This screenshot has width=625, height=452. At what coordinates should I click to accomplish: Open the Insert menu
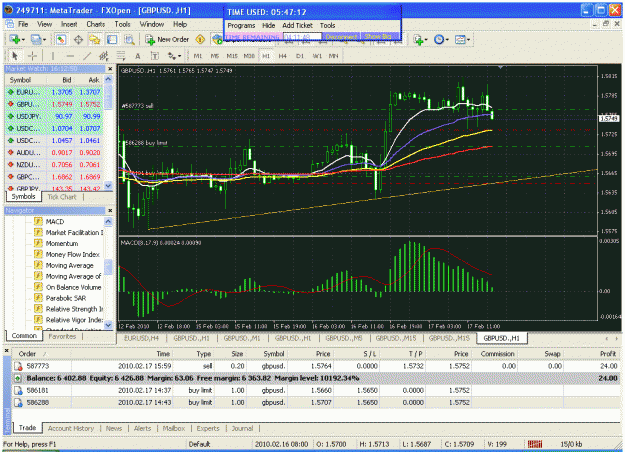pos(69,24)
